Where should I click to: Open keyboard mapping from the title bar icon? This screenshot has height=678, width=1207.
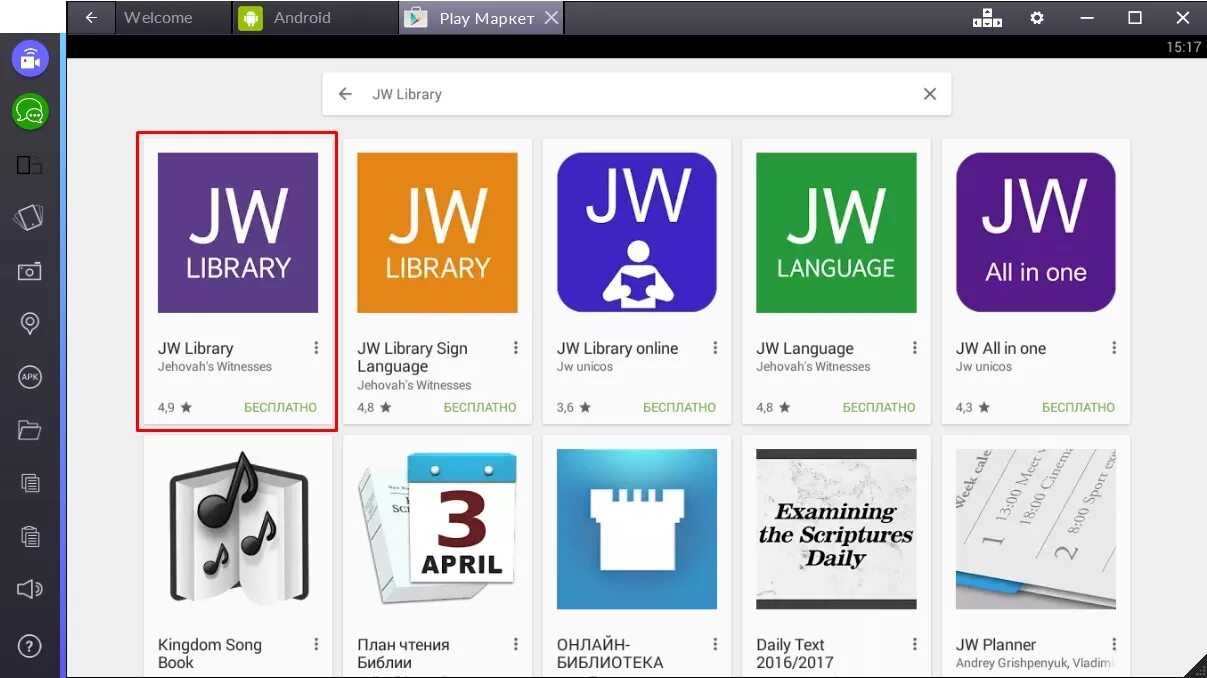point(987,17)
